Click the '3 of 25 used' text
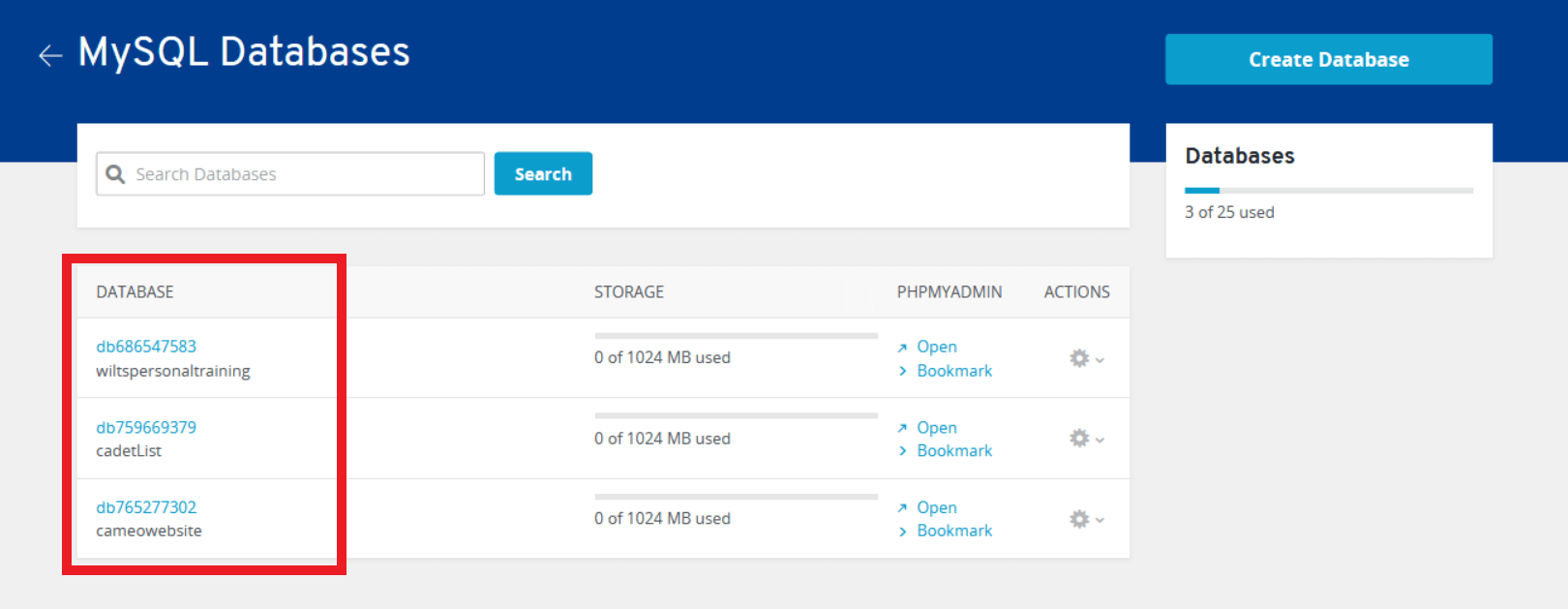 point(1229,212)
